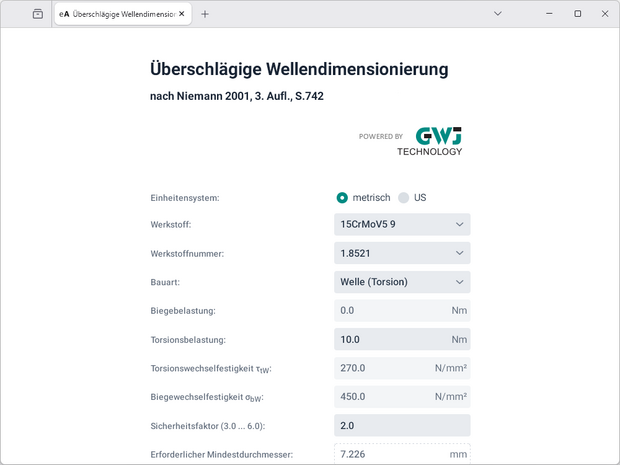
Task: Open the tab overview icon in title bar
Action: point(37,14)
